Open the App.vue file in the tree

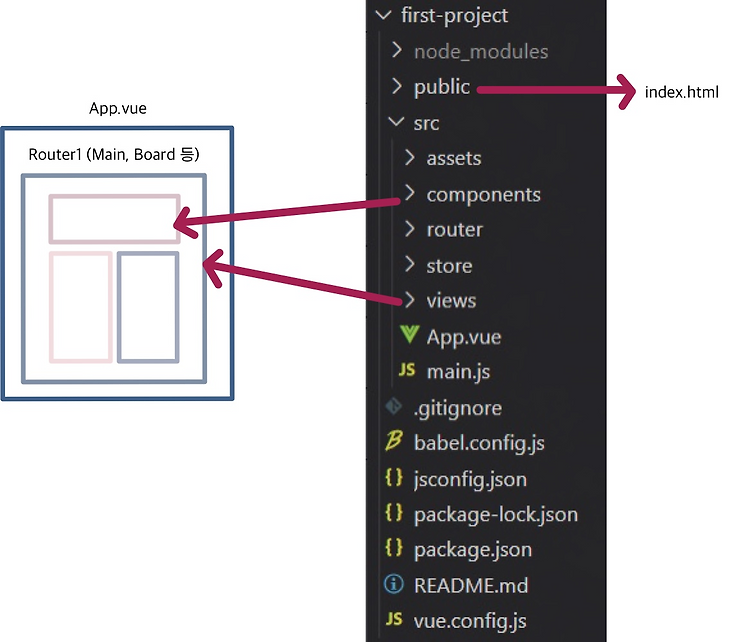click(x=464, y=338)
